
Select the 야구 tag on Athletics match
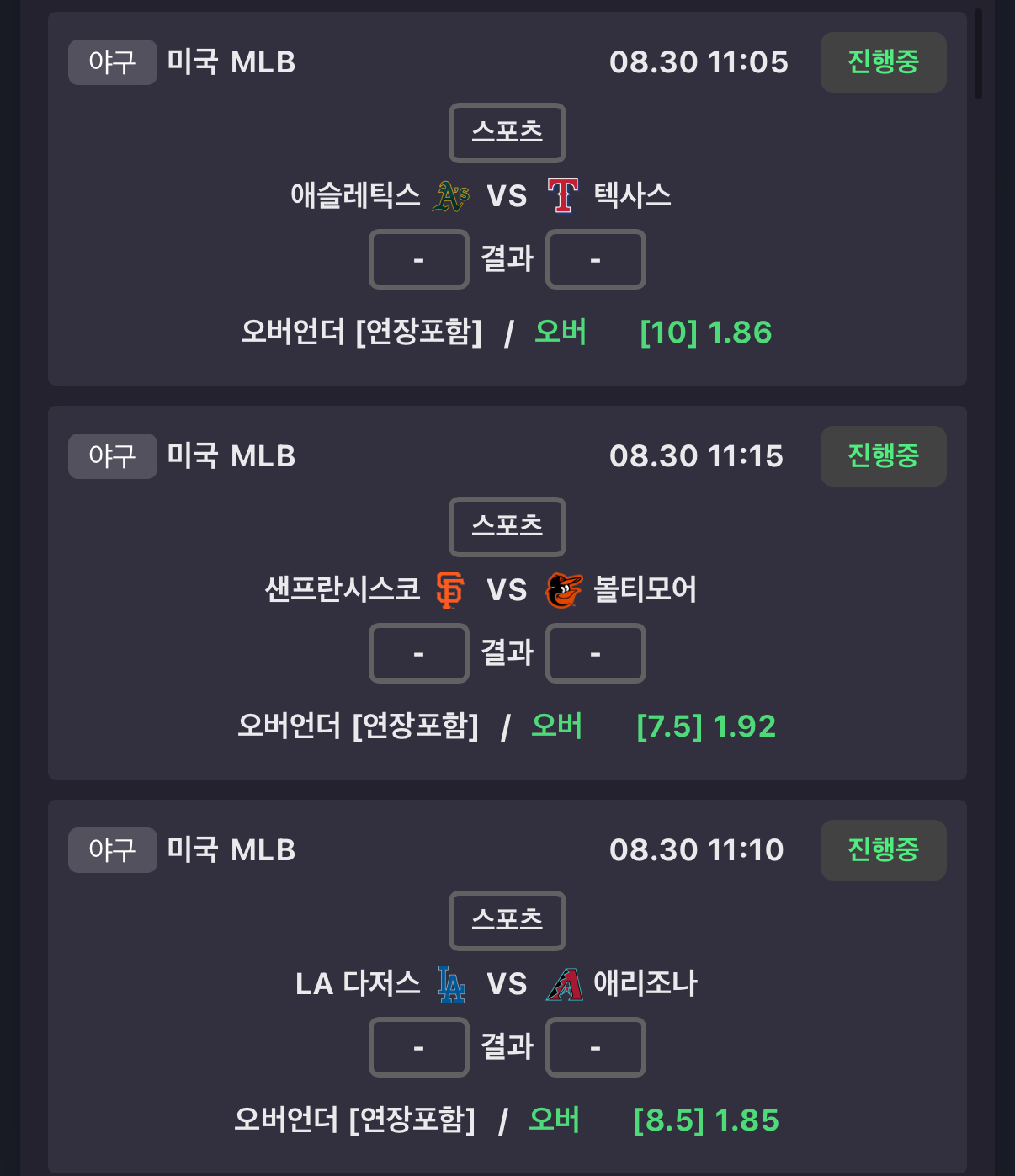coord(113,62)
